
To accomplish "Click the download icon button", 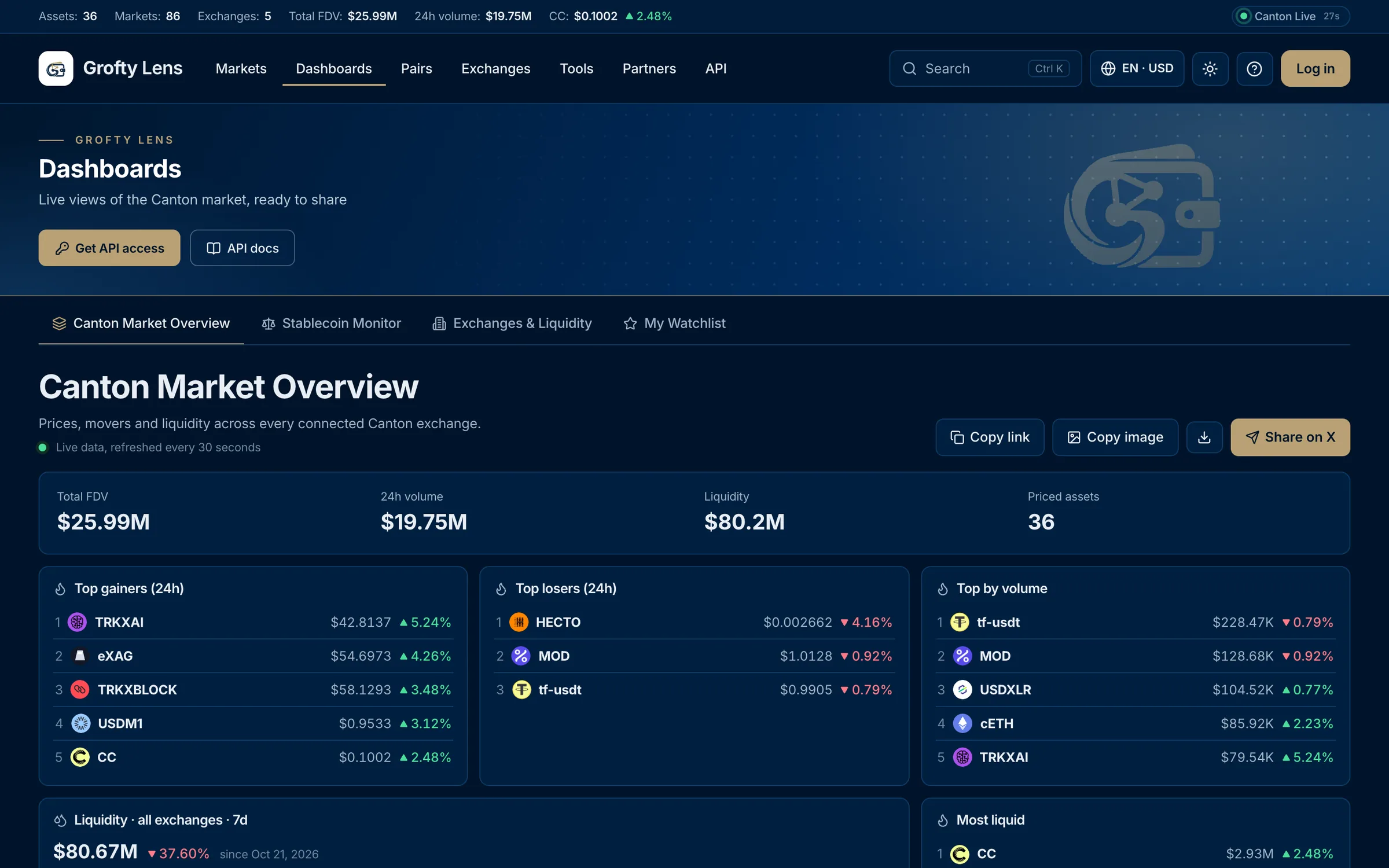I will pos(1204,437).
